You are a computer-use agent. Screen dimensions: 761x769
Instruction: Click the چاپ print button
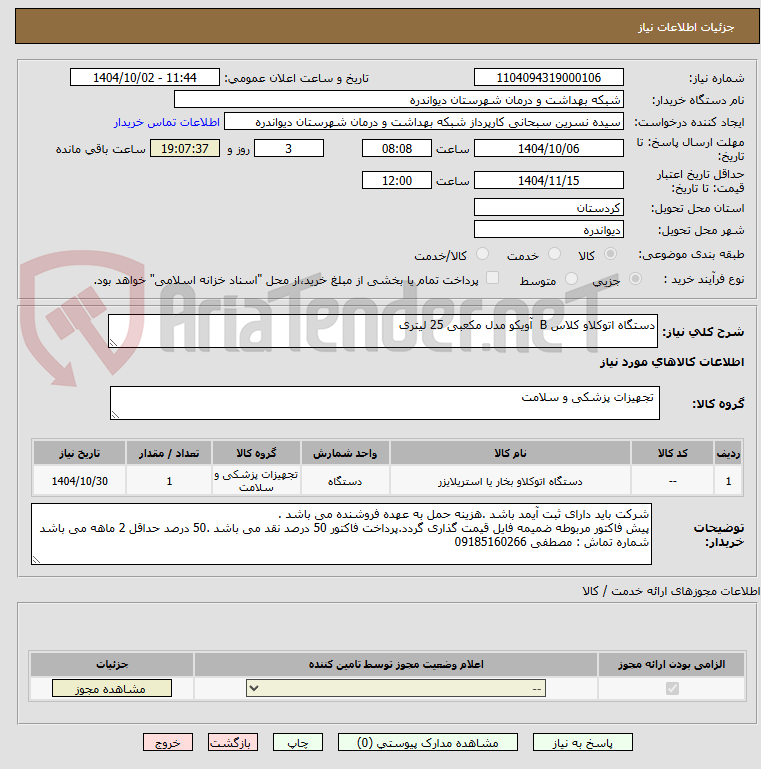point(298,743)
